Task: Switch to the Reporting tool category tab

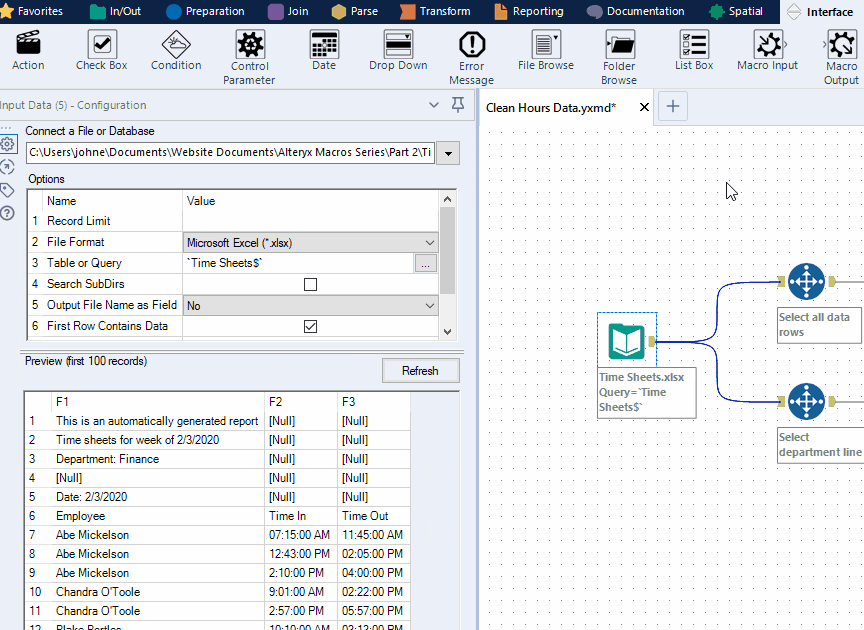Action: (529, 11)
